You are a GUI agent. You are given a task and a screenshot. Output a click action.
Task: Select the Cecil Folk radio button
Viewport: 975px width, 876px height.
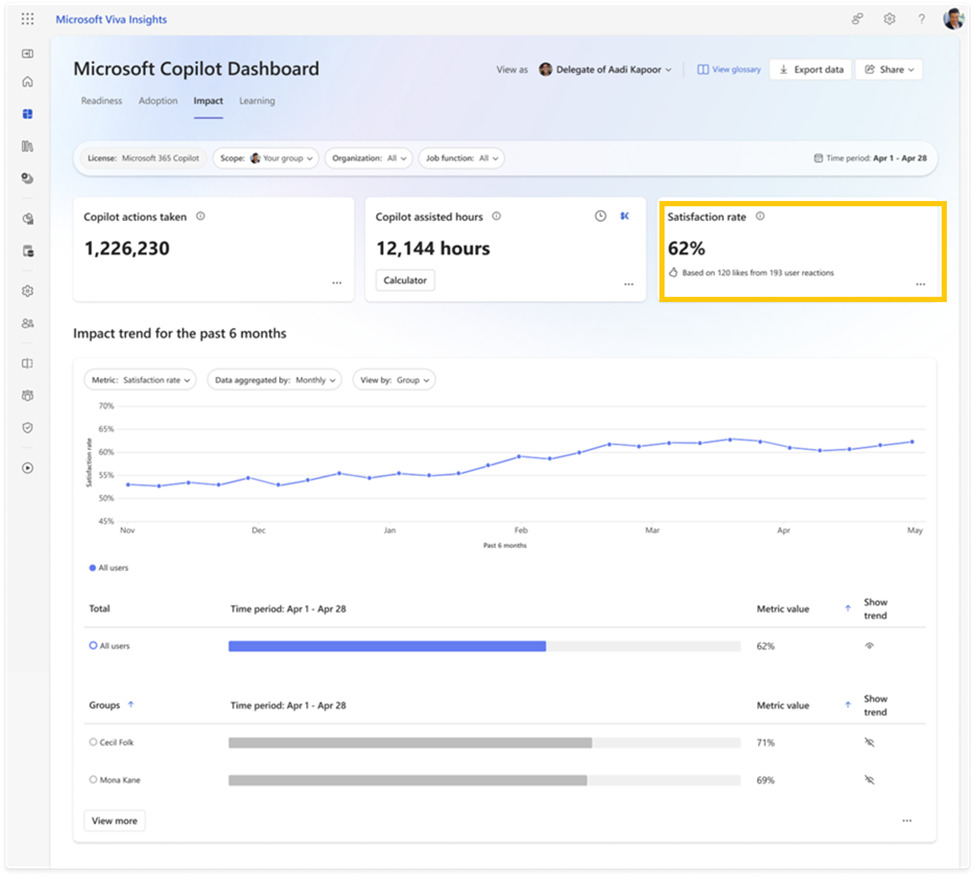tap(93, 743)
